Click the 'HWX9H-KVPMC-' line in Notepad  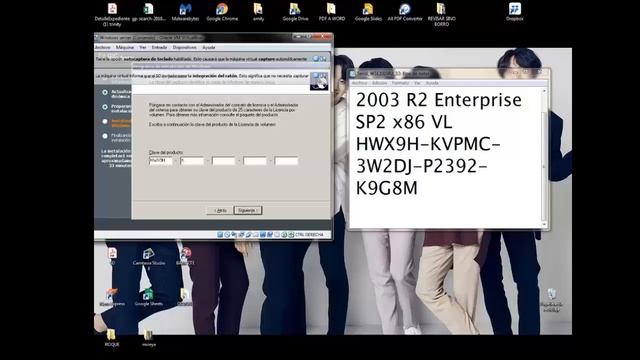click(428, 144)
